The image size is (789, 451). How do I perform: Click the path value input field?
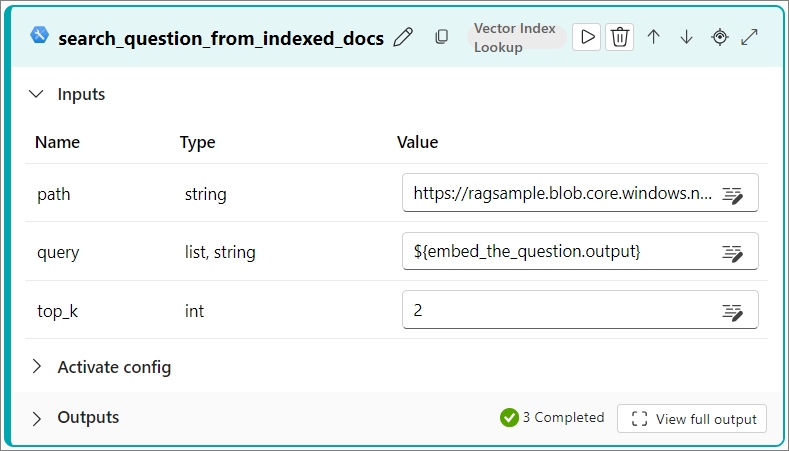560,194
